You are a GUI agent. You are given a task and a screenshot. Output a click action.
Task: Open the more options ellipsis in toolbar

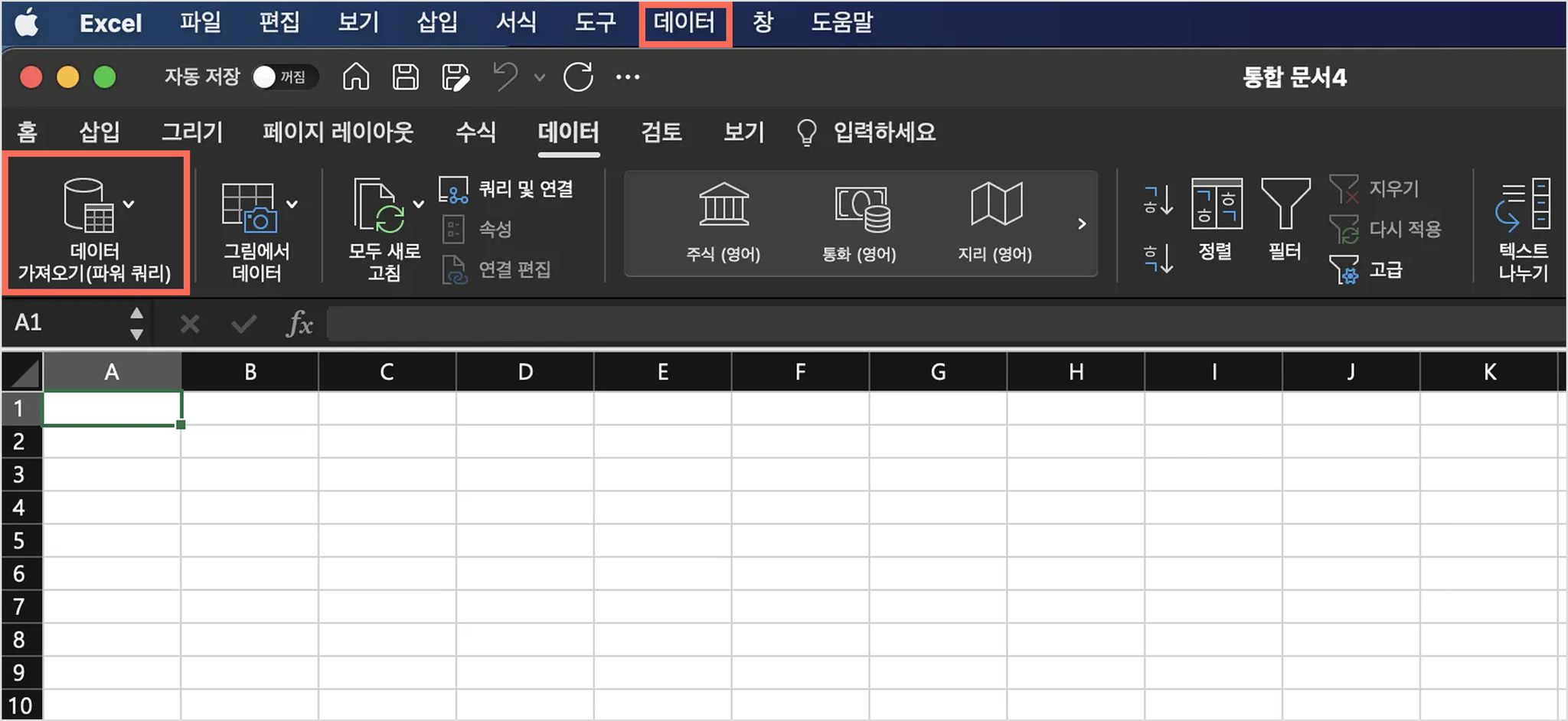pos(628,77)
